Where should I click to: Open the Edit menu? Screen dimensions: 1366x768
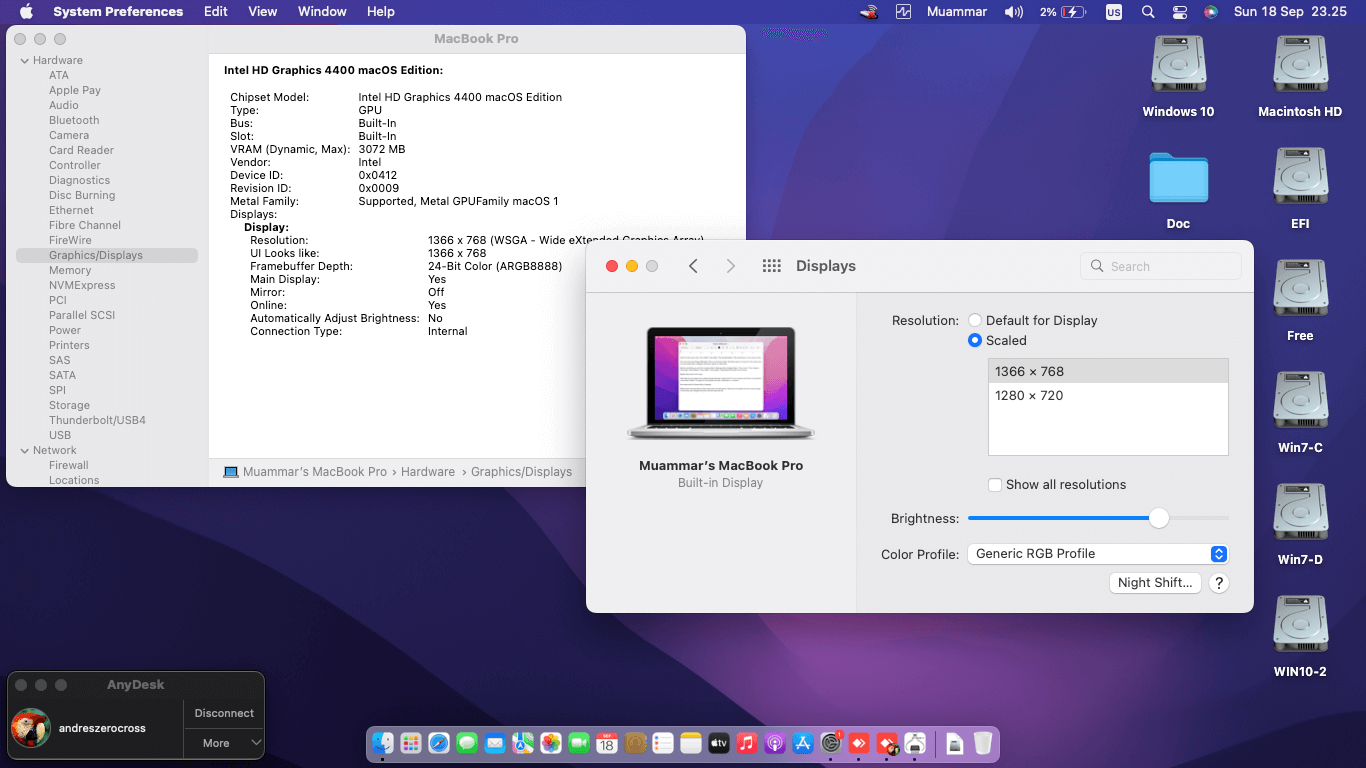click(216, 12)
